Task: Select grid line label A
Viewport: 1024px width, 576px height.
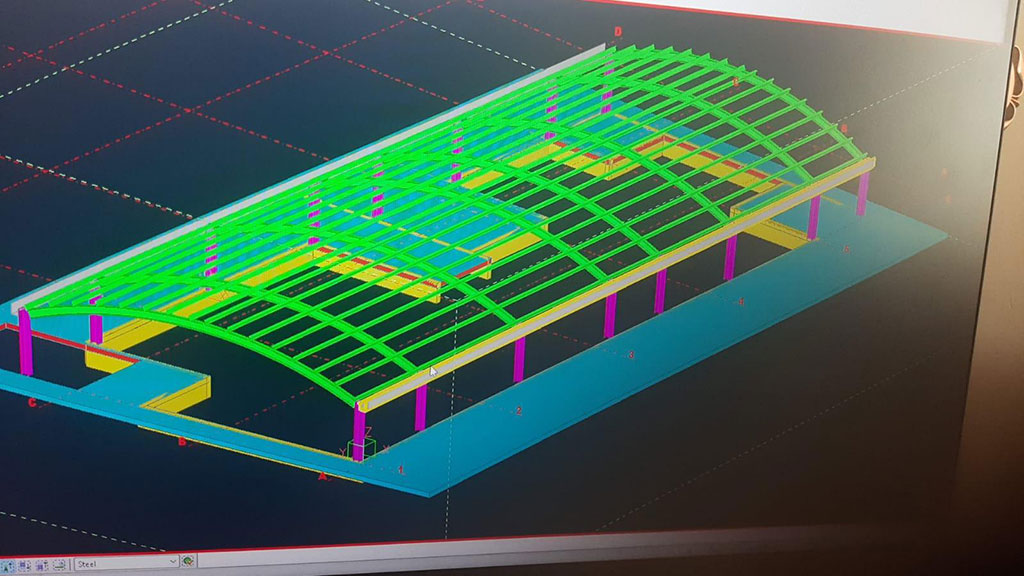Action: (x=322, y=478)
